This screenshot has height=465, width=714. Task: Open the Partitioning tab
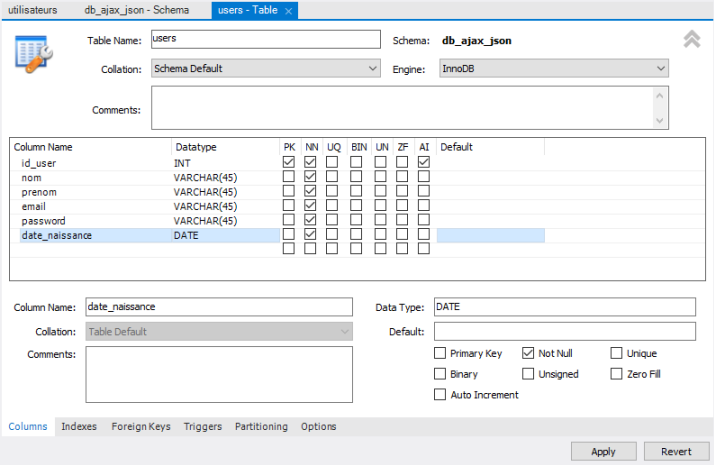(261, 426)
